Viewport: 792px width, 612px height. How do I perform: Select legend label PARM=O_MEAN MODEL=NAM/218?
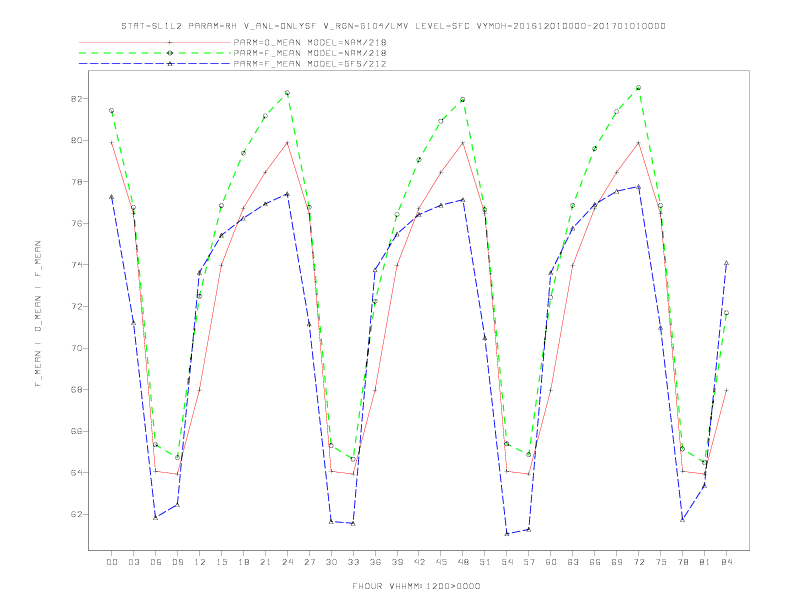click(x=310, y=42)
